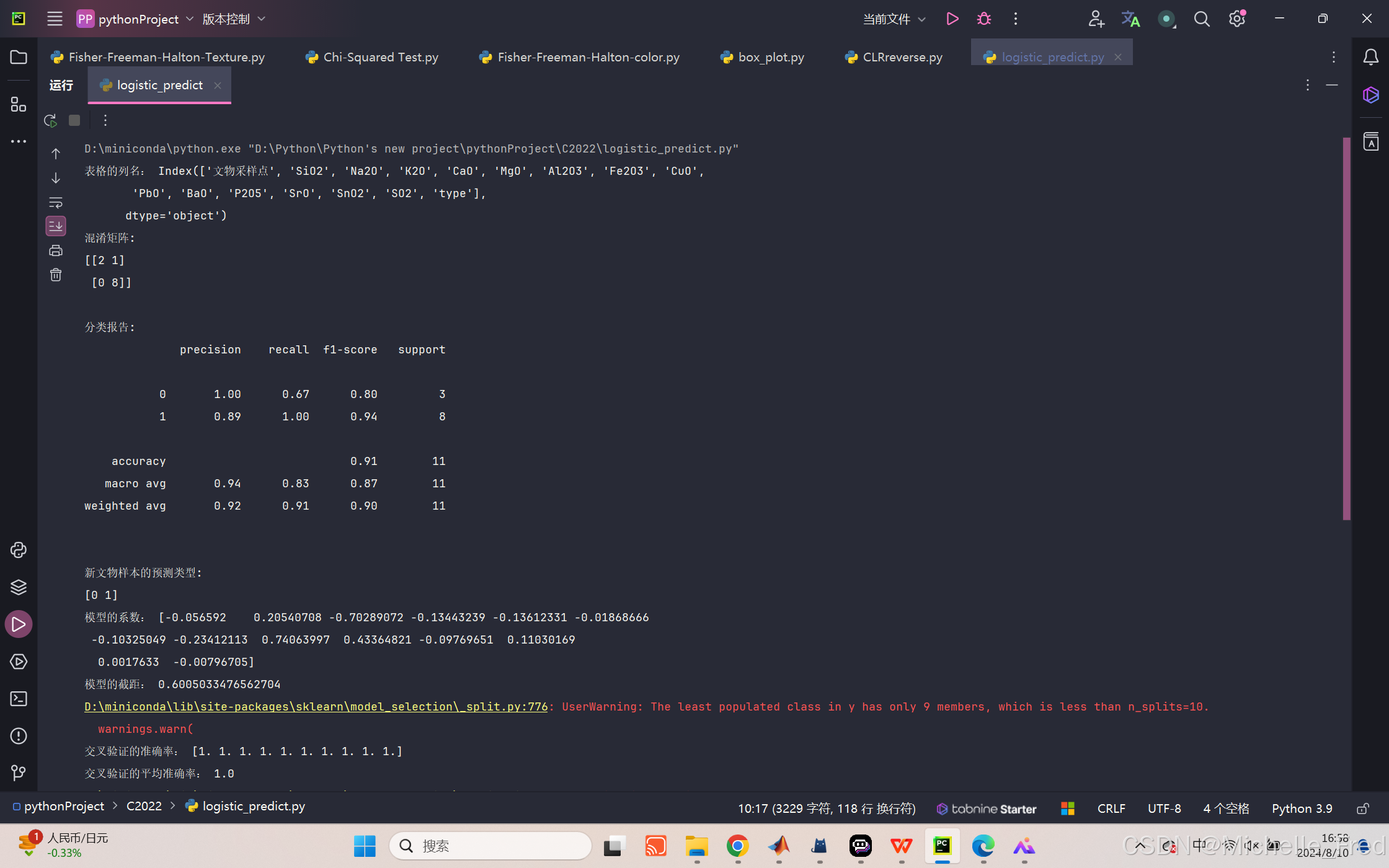Open the Python Console tool window

[x=19, y=550]
